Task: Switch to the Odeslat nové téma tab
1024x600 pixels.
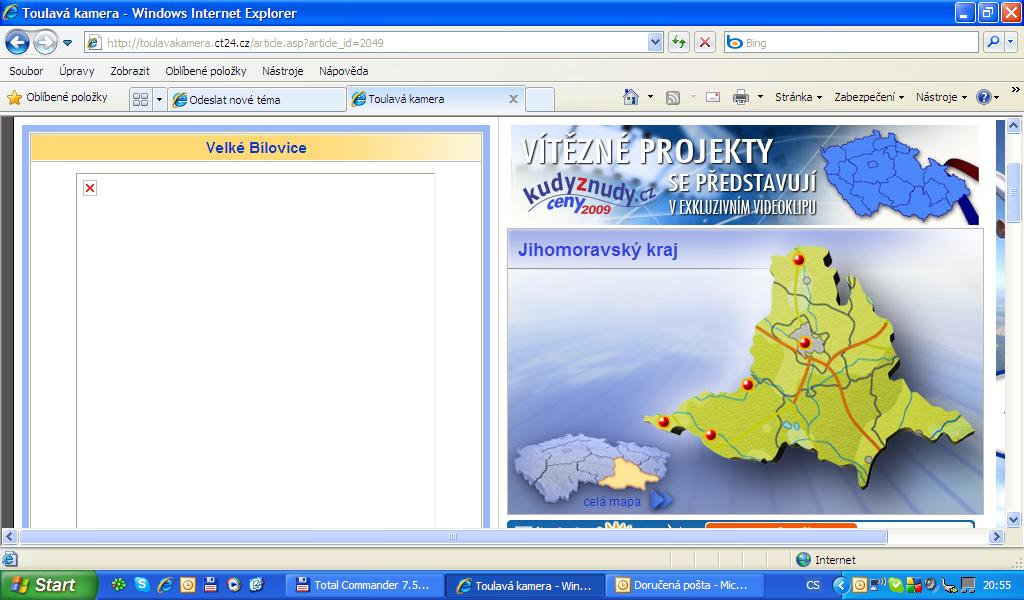Action: (x=257, y=99)
